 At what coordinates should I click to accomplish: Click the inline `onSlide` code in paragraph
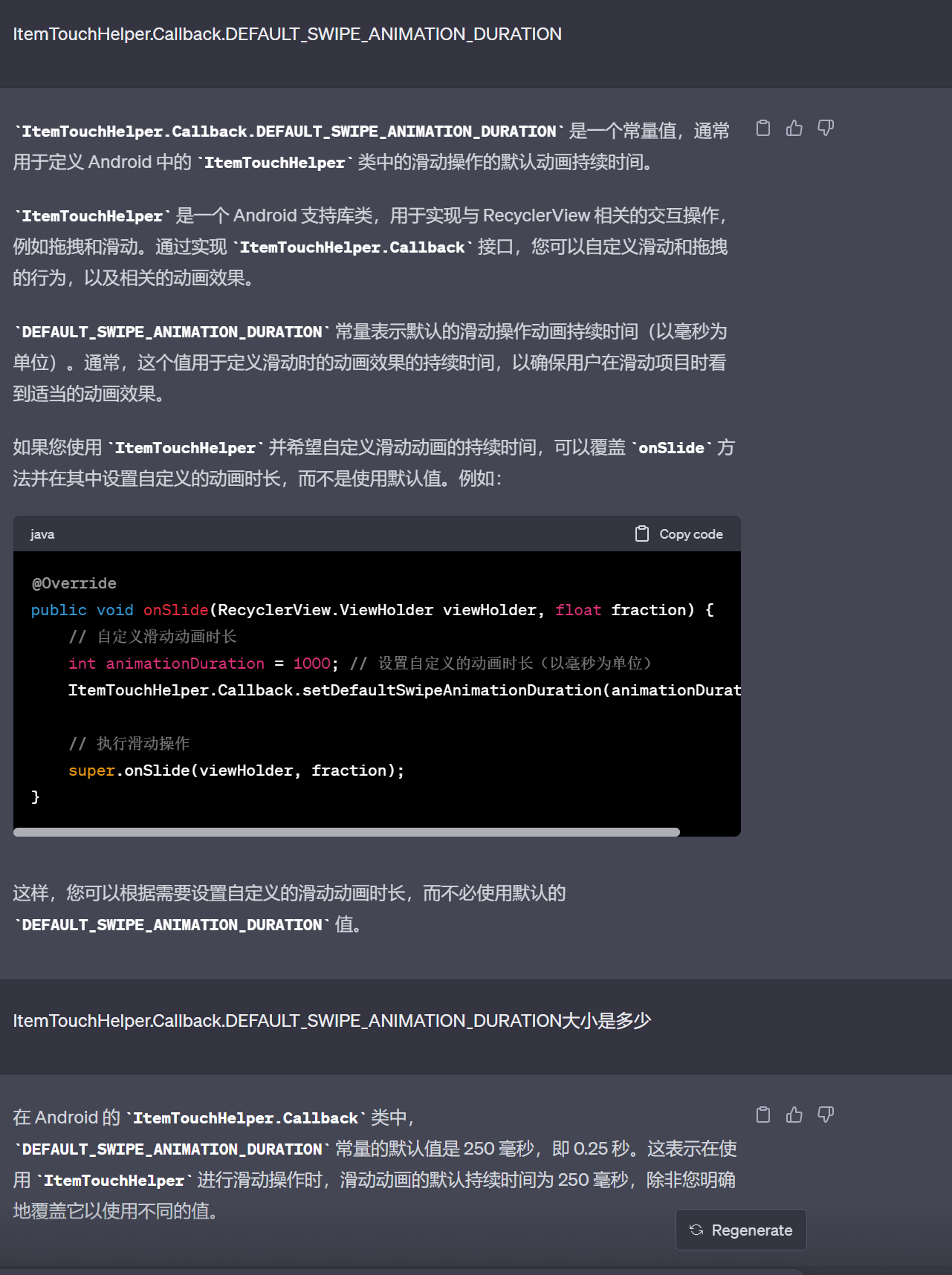(671, 448)
